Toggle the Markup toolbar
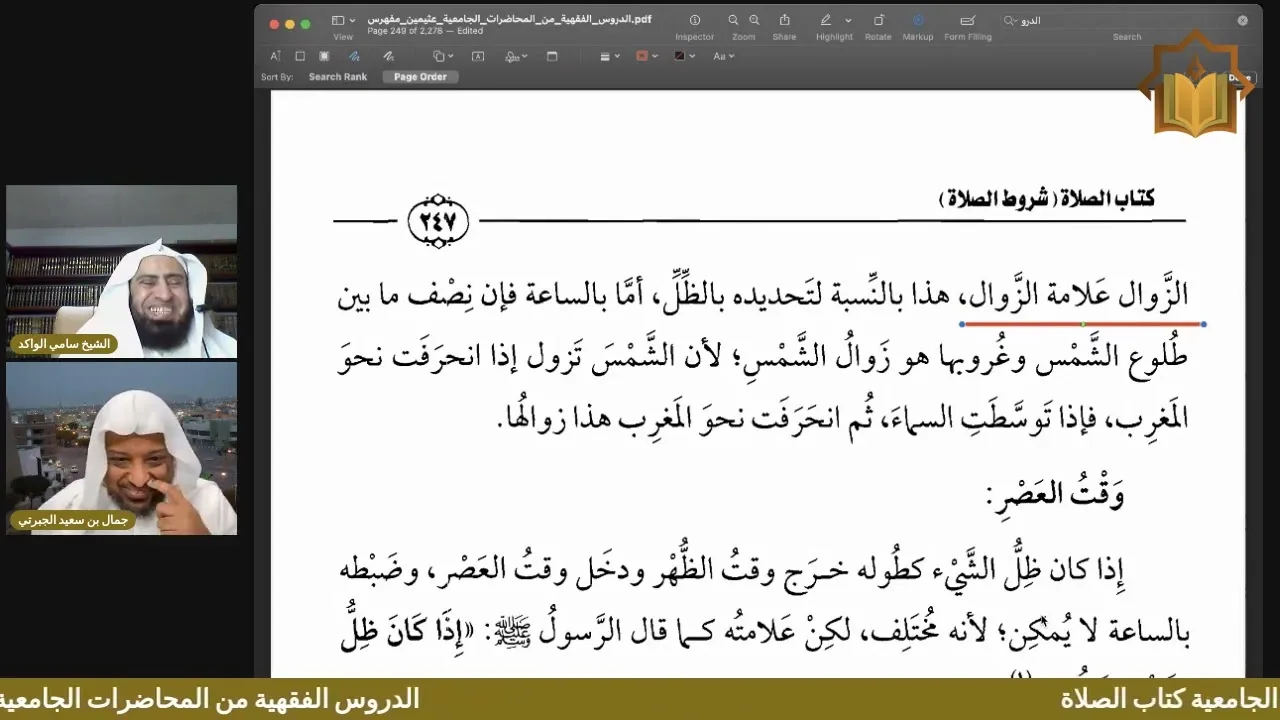The width and height of the screenshot is (1280, 720). coord(918,20)
